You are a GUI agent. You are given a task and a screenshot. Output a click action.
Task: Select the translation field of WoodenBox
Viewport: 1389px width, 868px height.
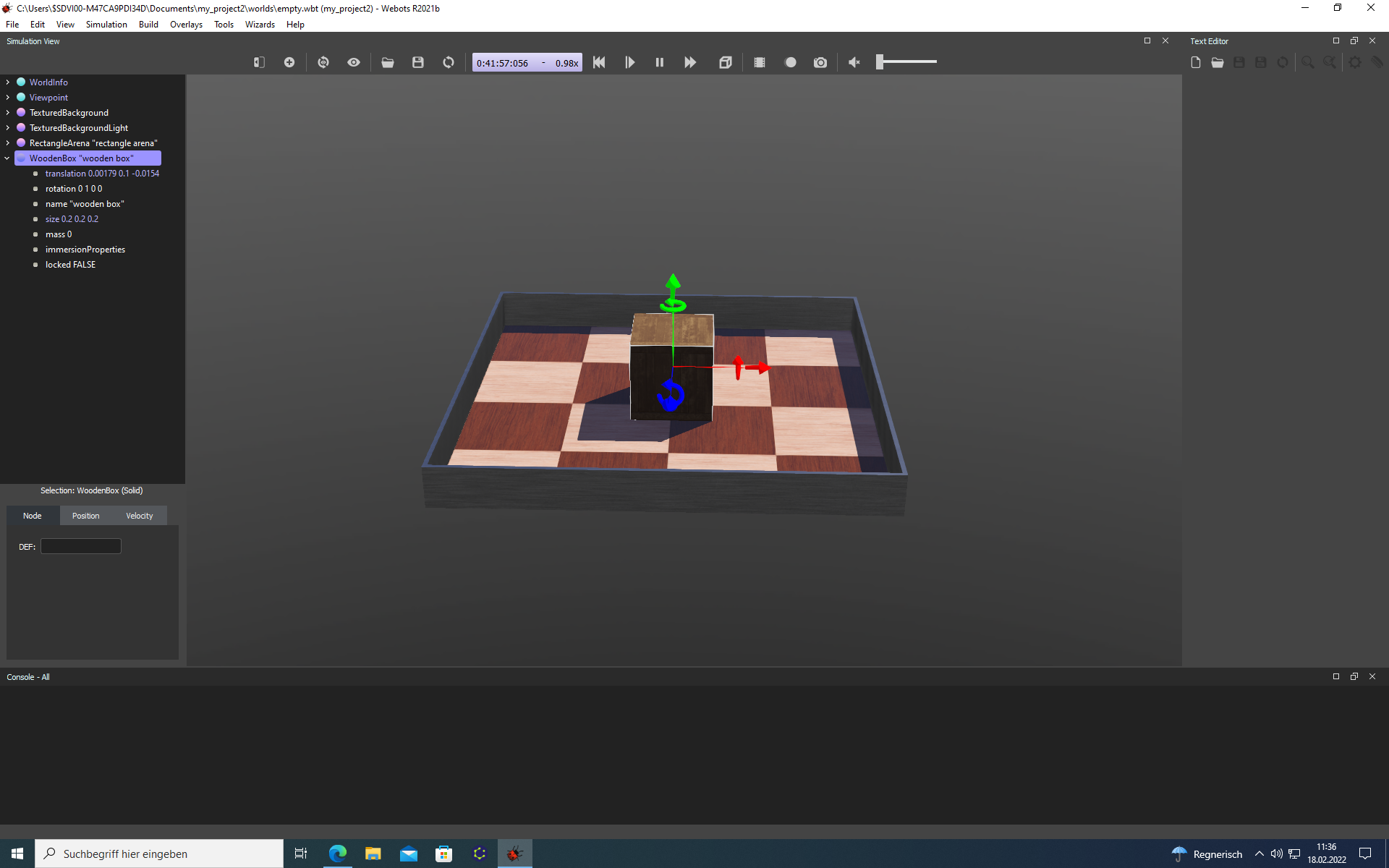click(102, 174)
